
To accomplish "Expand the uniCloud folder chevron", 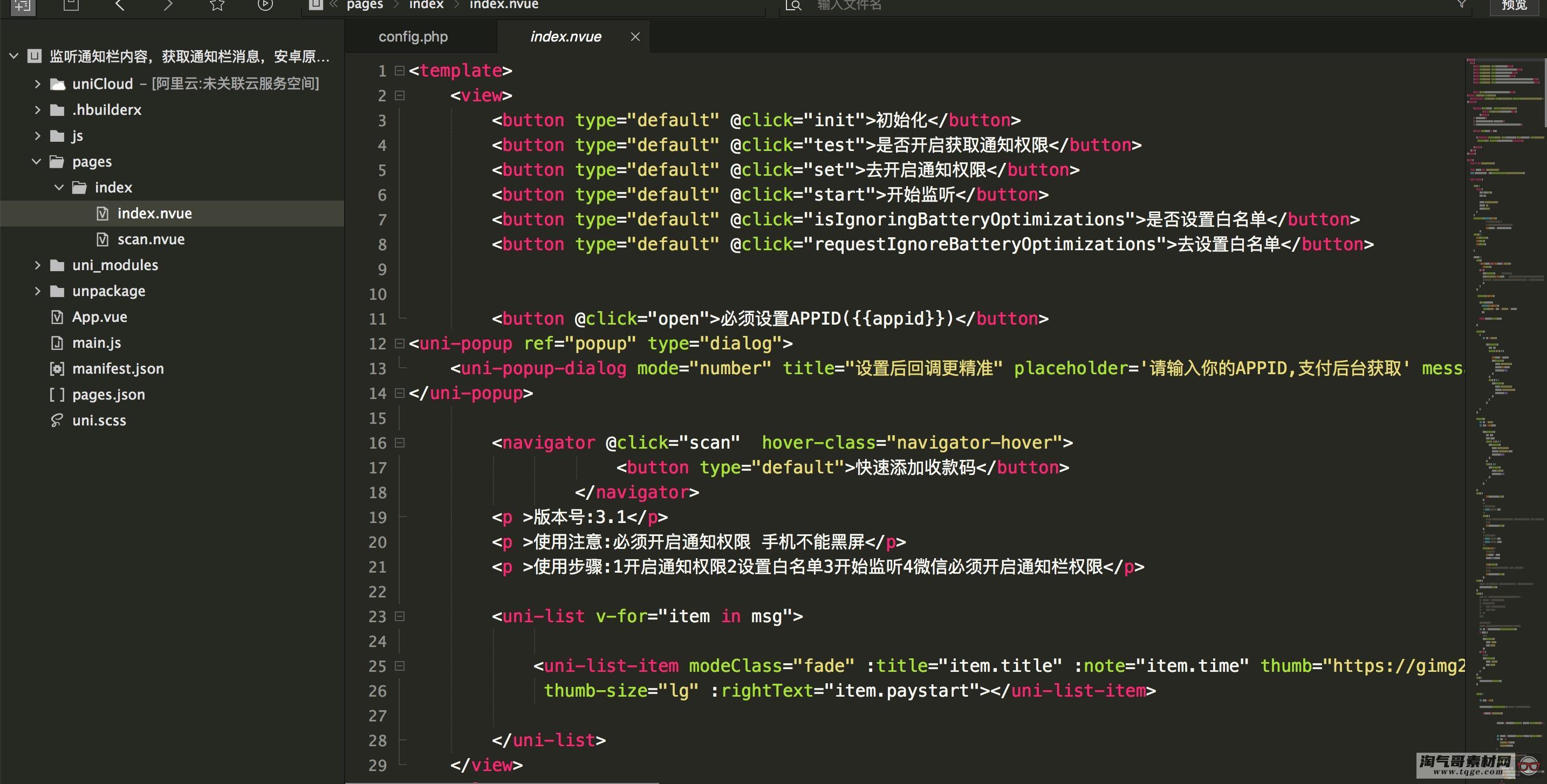I will tap(37, 84).
